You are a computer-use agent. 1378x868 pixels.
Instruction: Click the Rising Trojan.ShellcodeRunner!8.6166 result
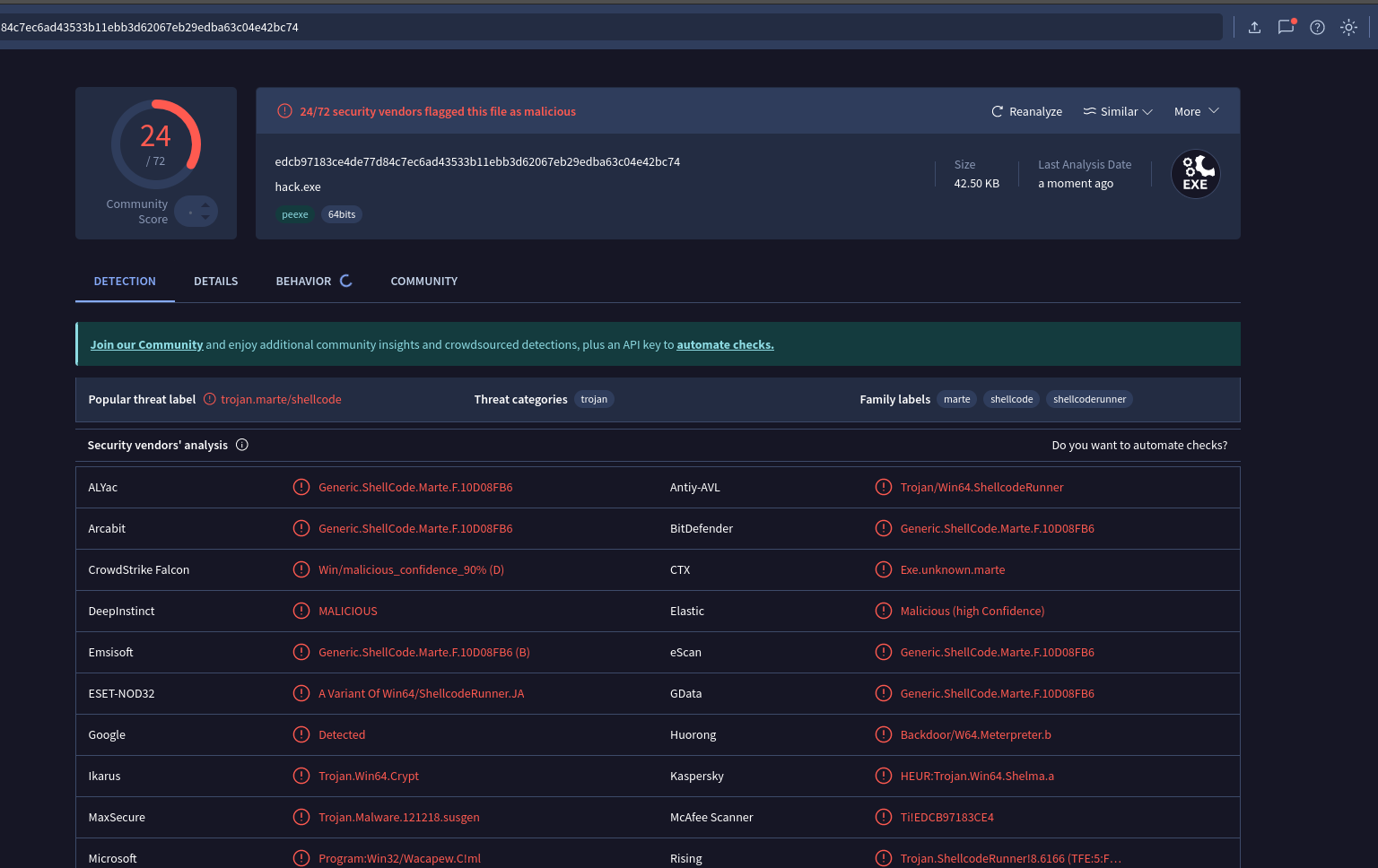[x=1010, y=858]
